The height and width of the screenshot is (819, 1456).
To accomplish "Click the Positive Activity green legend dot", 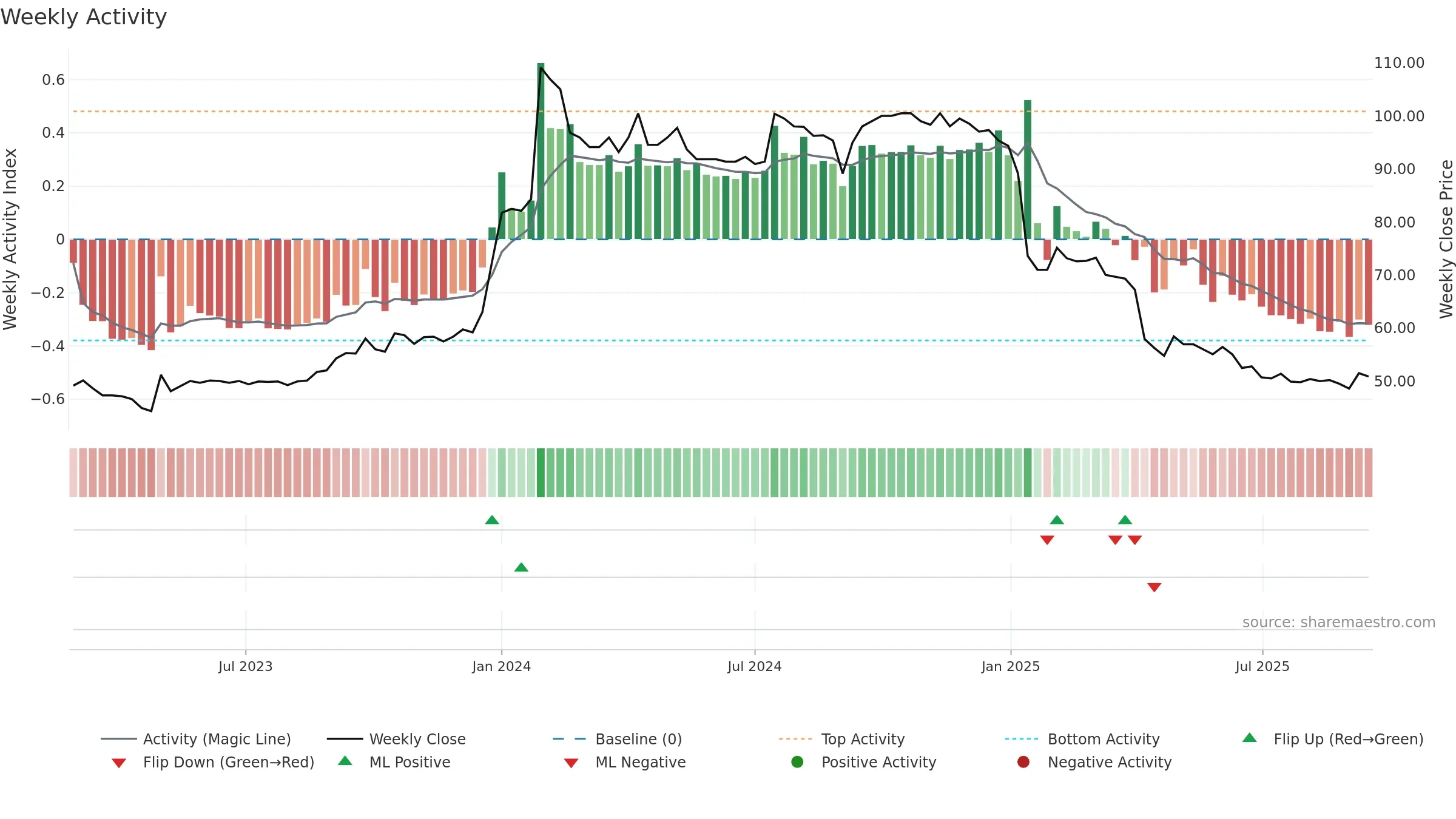I will [x=797, y=762].
